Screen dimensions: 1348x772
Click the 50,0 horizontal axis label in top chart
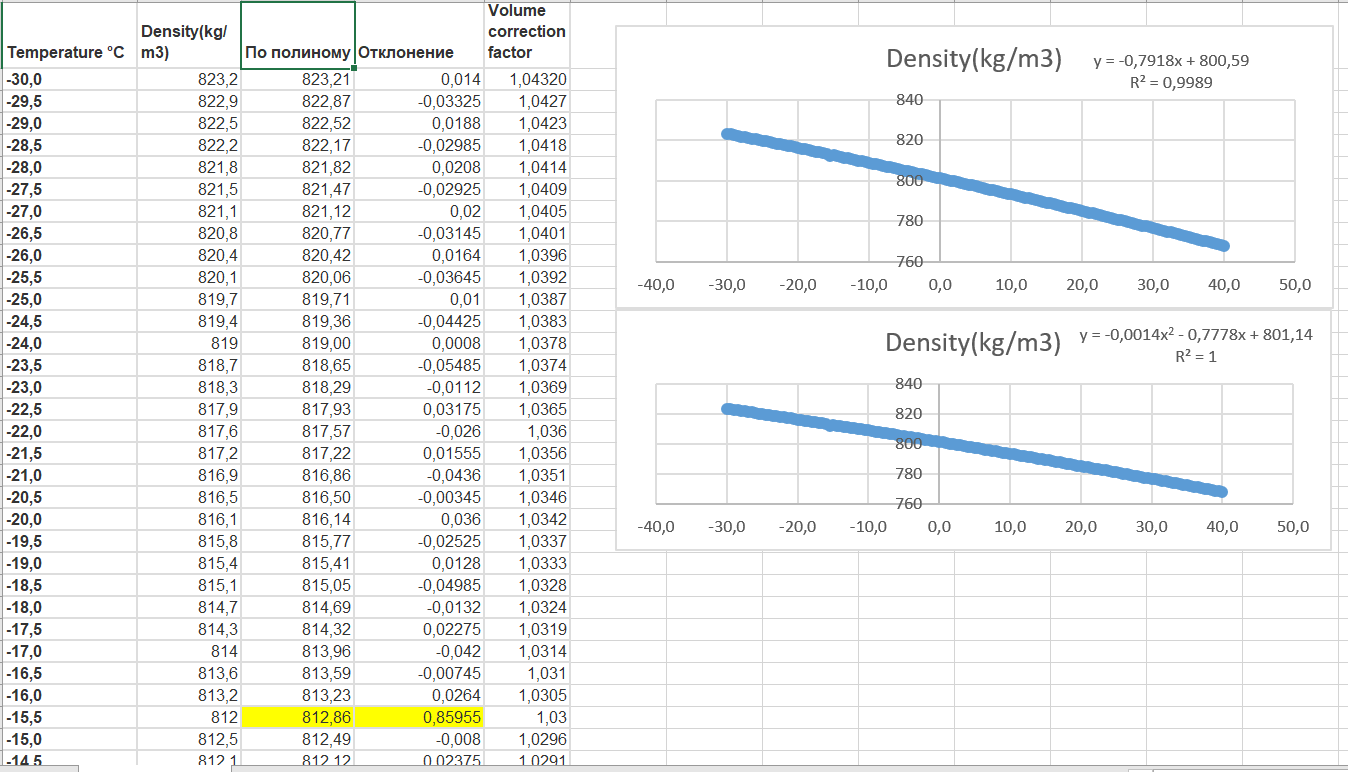point(1294,285)
